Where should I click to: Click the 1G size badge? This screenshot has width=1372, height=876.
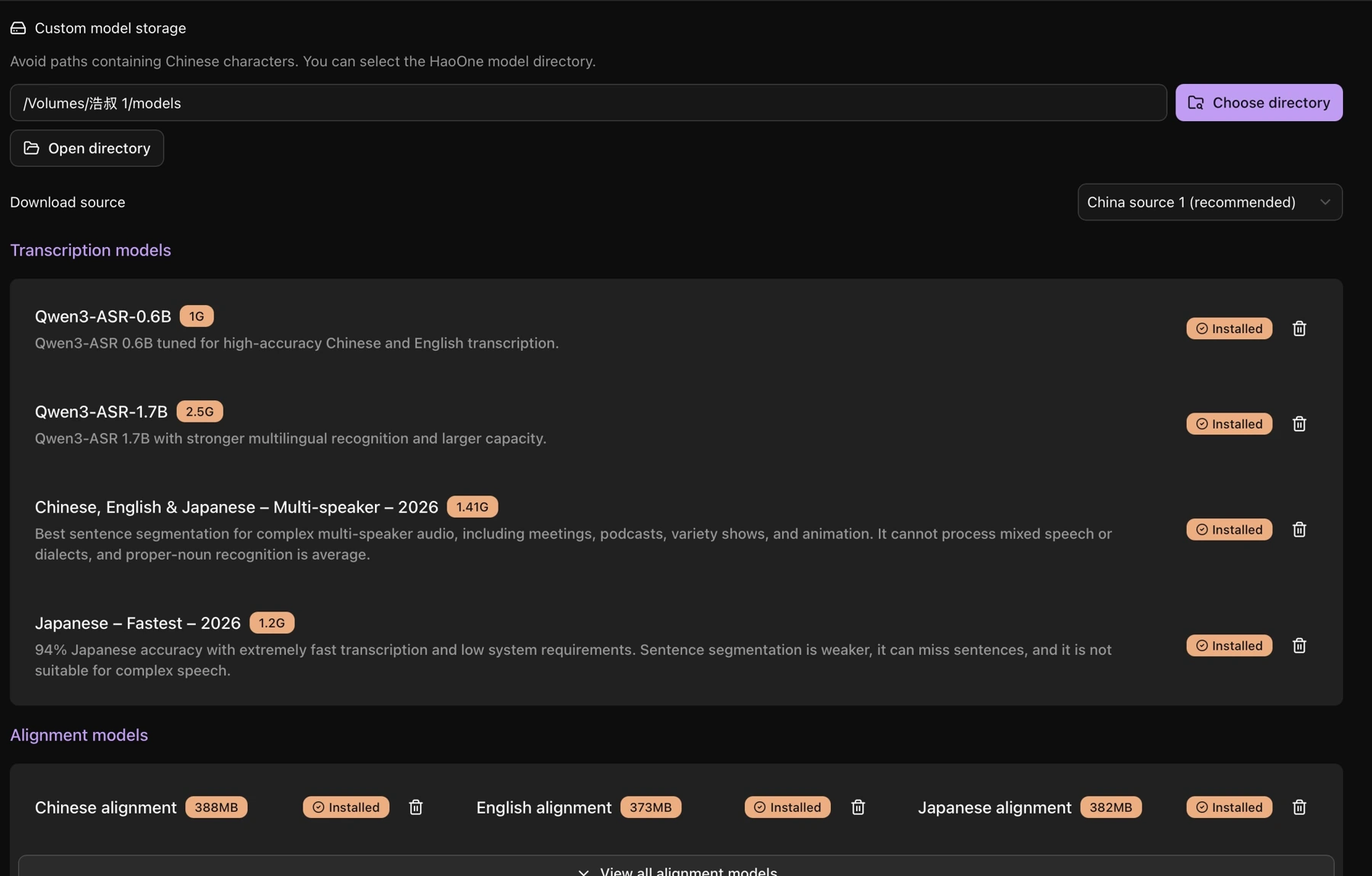(197, 316)
